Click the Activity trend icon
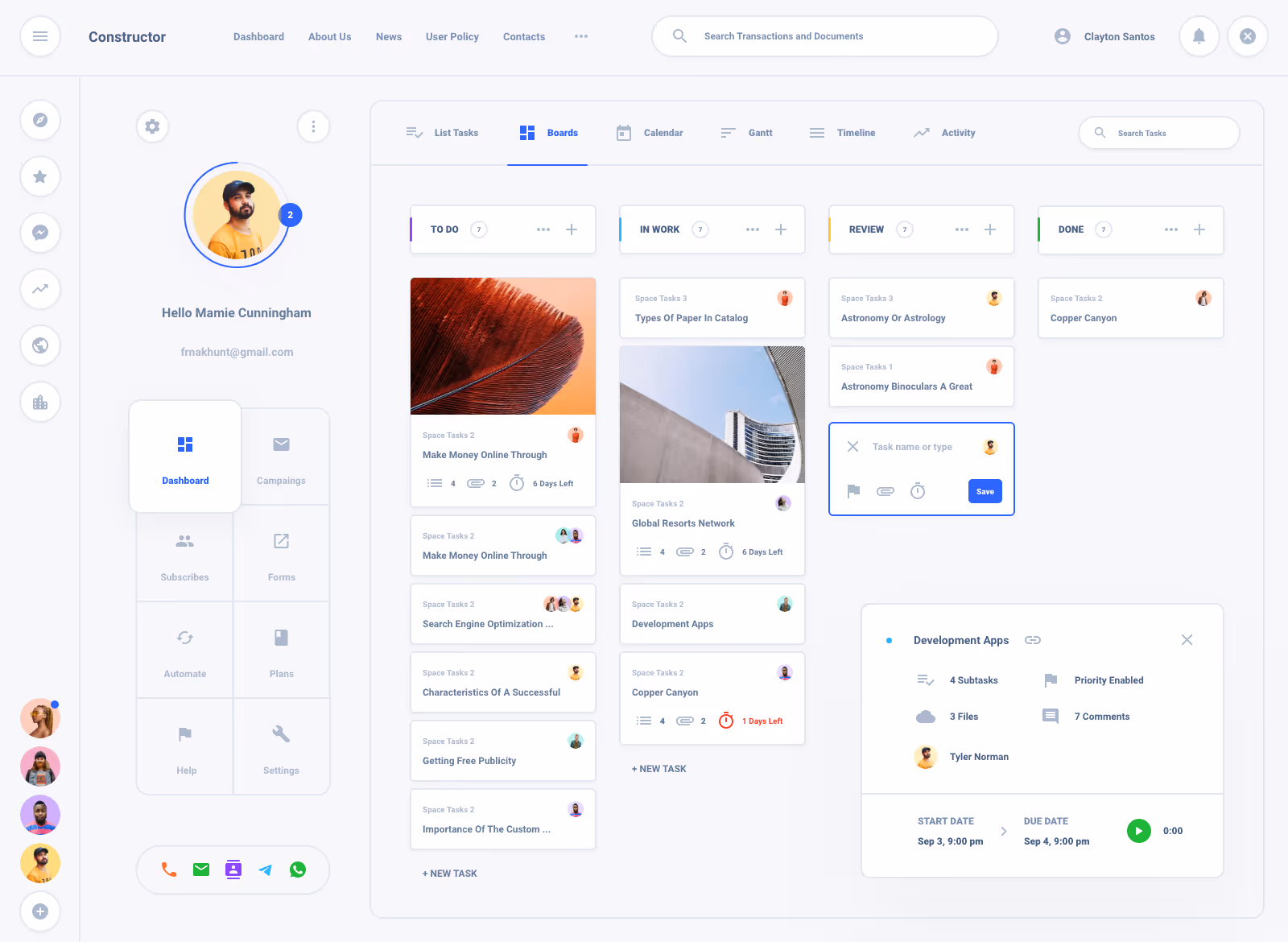Screen dimensions: 1288x942 (922, 132)
